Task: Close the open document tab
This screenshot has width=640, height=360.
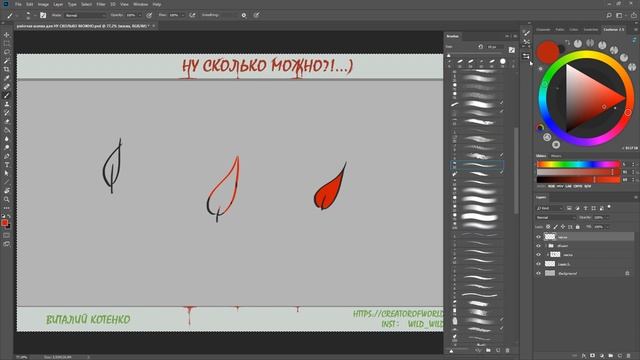Action: pyautogui.click(x=154, y=26)
